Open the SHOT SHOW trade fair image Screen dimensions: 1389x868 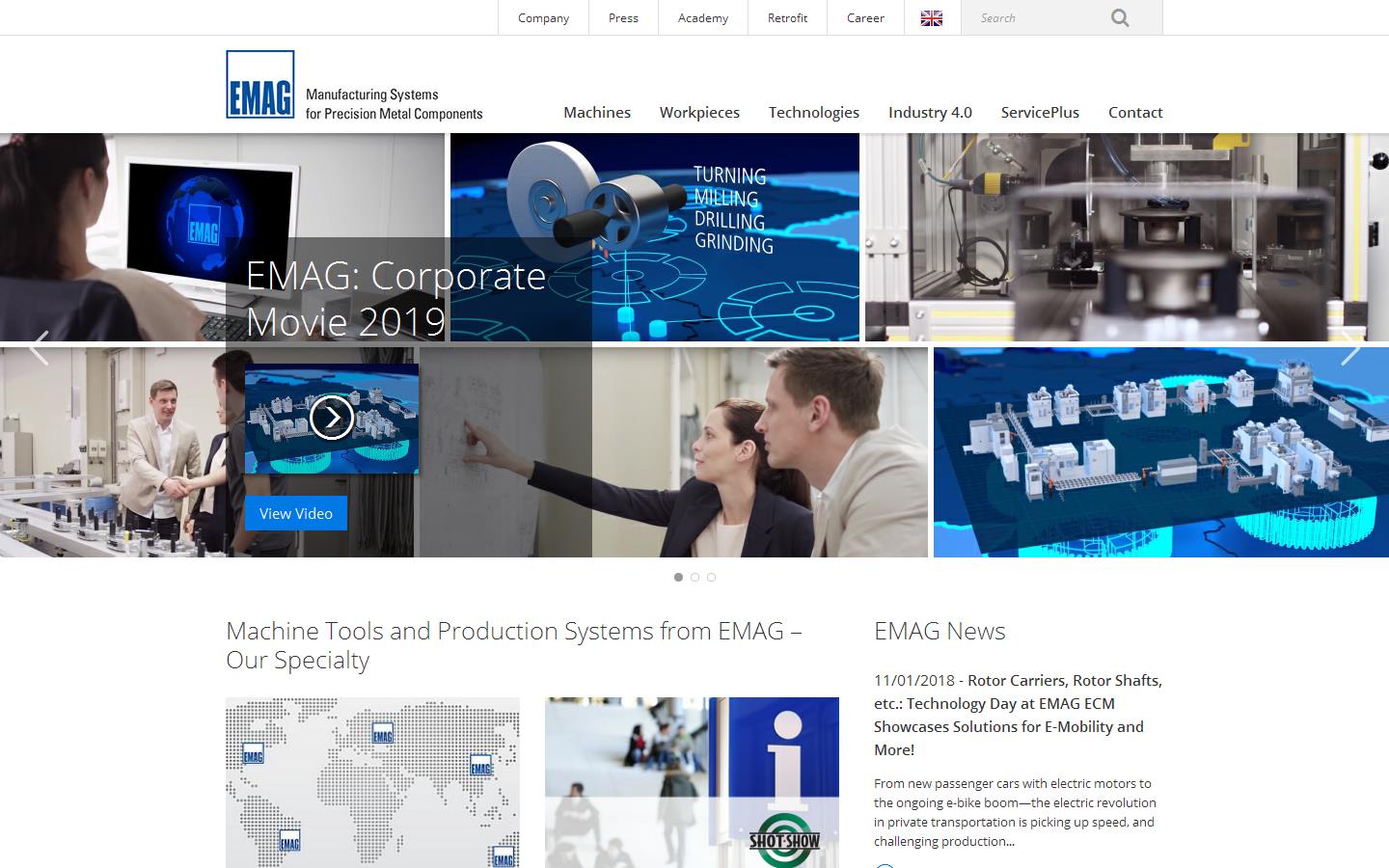point(692,782)
